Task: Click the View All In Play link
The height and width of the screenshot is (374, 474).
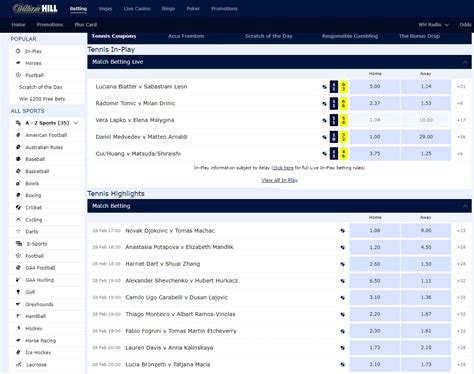Action: click(x=279, y=180)
